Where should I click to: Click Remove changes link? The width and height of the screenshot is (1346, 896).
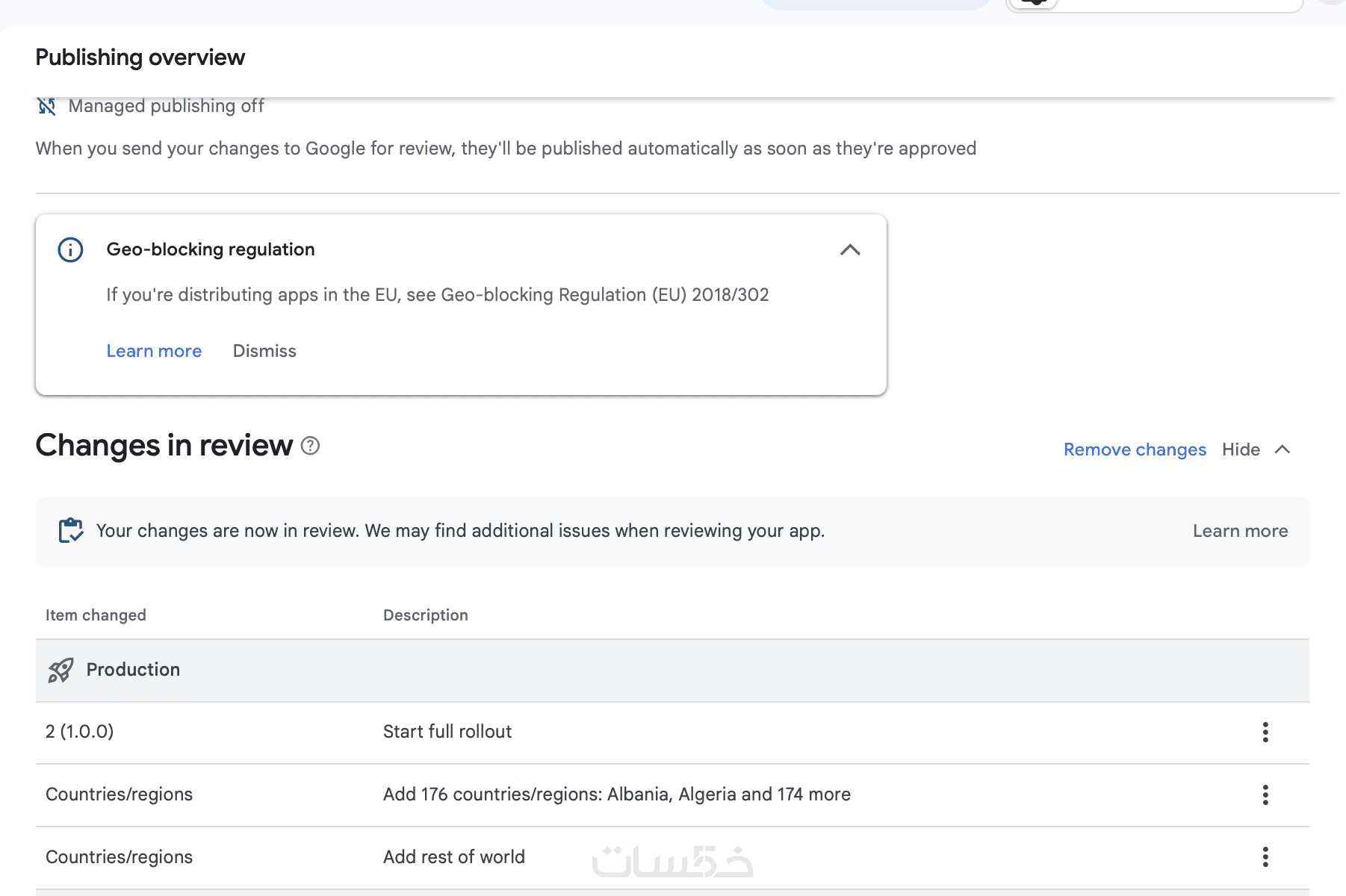point(1135,449)
